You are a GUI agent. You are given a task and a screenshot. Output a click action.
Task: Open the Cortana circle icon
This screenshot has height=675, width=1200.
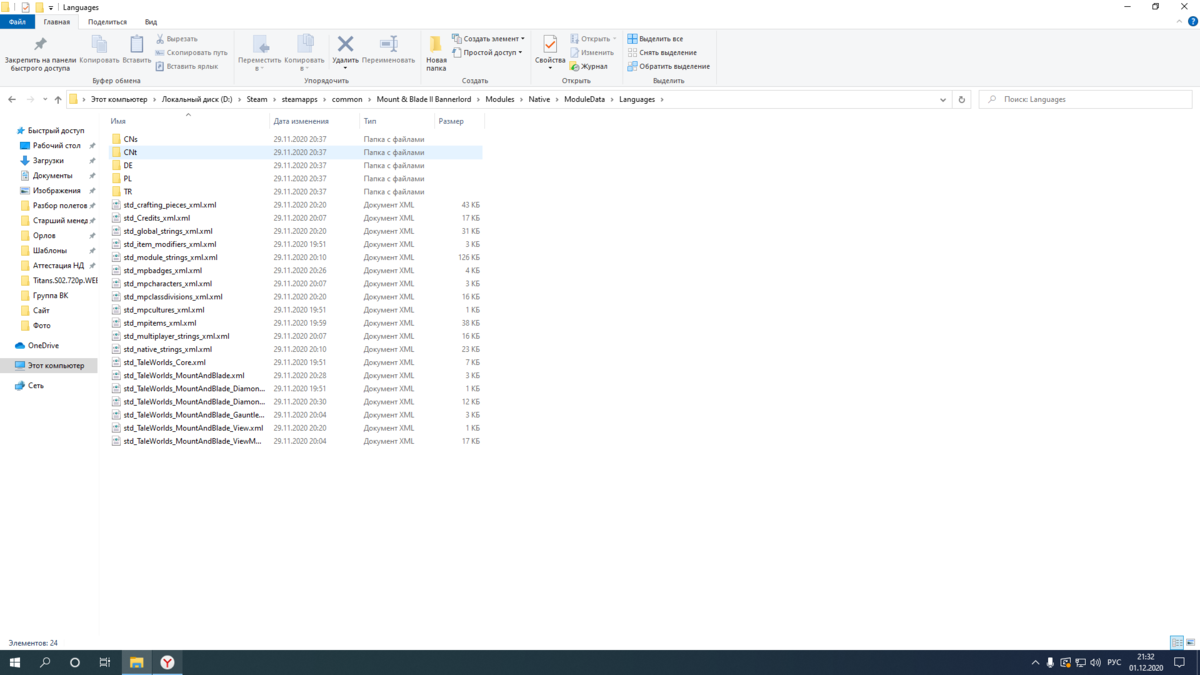tap(75, 662)
